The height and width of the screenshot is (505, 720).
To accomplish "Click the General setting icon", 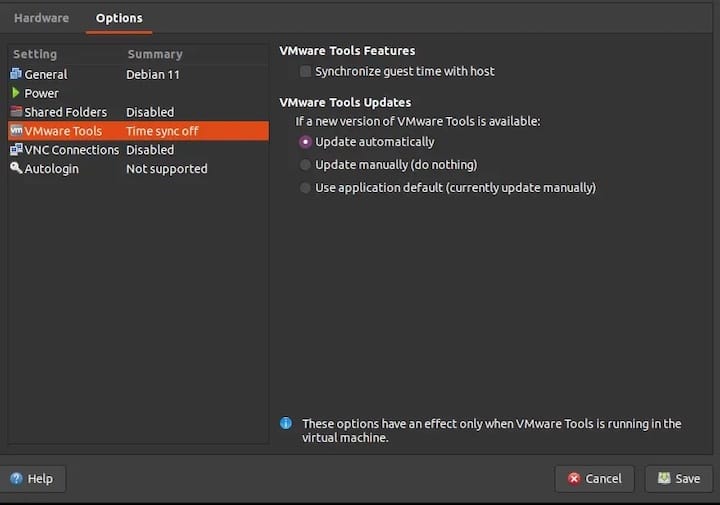I will (16, 74).
